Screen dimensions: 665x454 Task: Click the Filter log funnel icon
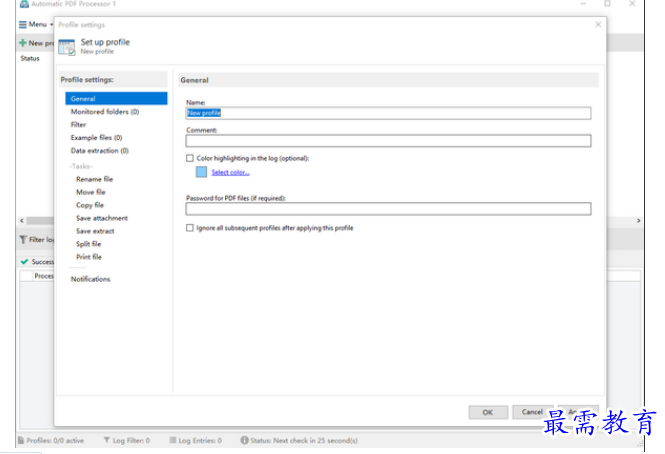pyautogui.click(x=23, y=240)
